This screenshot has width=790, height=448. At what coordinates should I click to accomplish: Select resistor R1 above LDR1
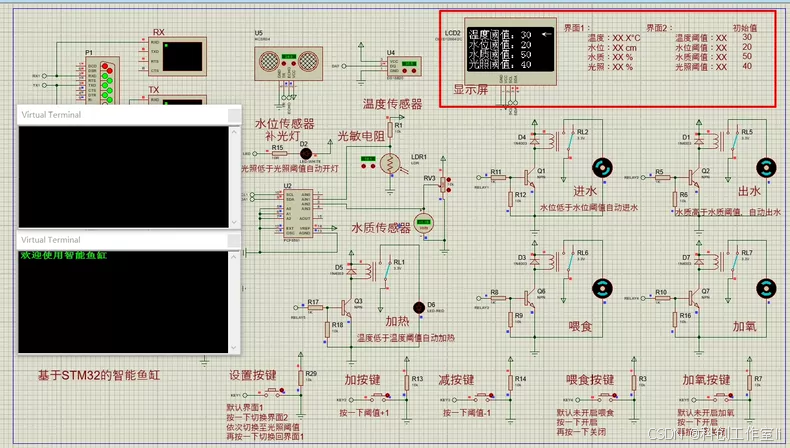[x=390, y=130]
